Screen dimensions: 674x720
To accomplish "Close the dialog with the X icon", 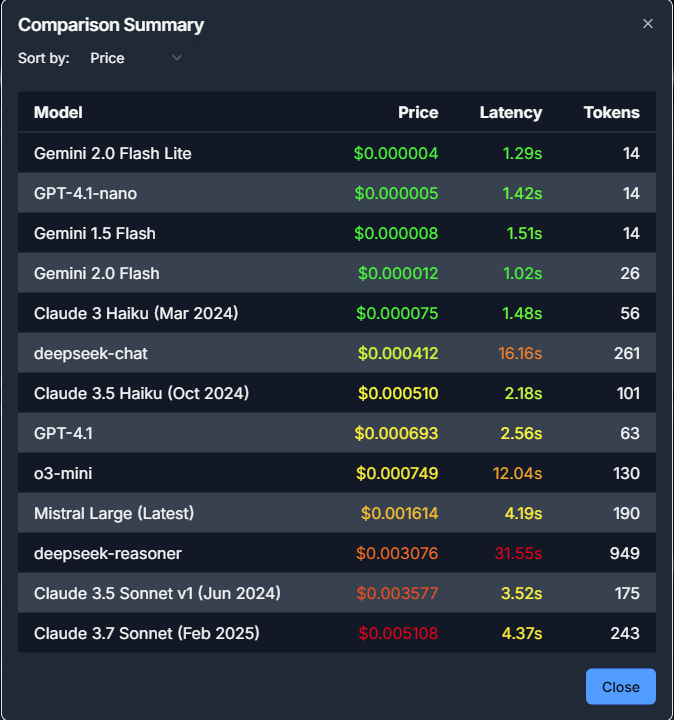I will point(647,24).
